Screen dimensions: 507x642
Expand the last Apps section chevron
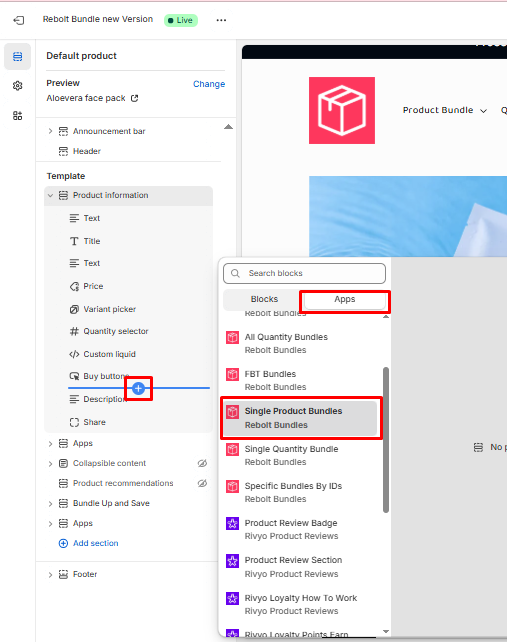50,523
